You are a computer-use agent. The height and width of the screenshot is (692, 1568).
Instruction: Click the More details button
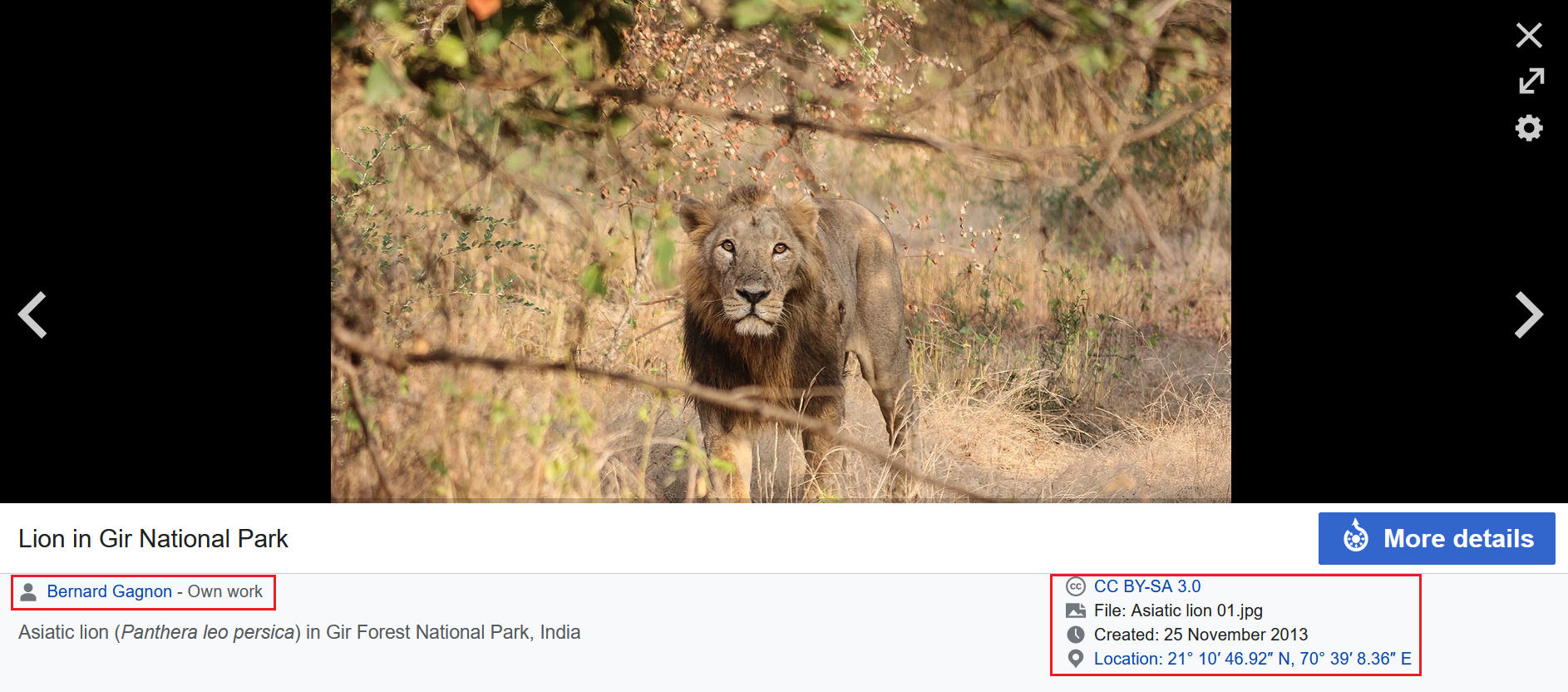tap(1436, 538)
